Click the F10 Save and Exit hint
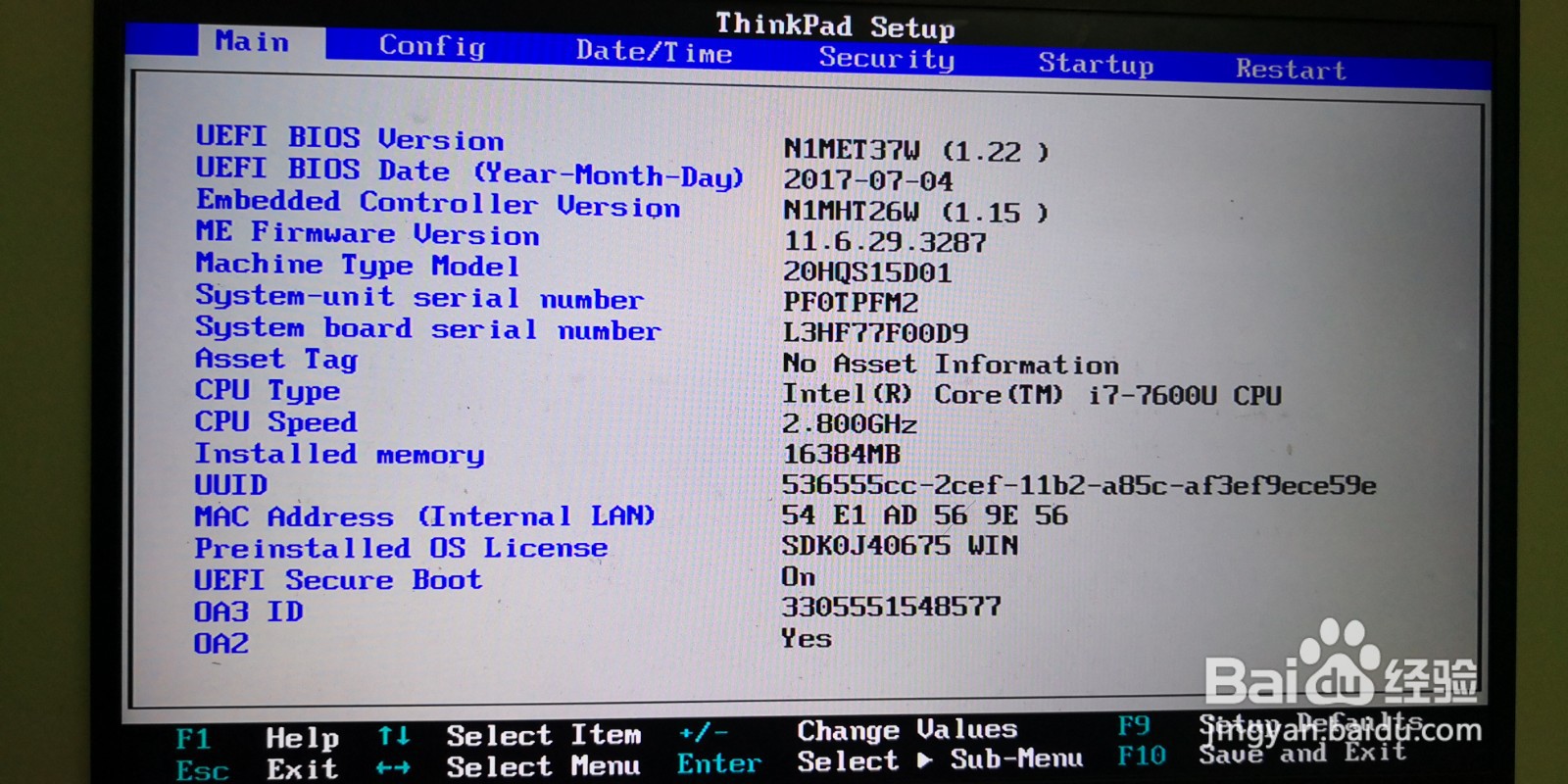Screen dimensions: 1568x784 [1262, 754]
